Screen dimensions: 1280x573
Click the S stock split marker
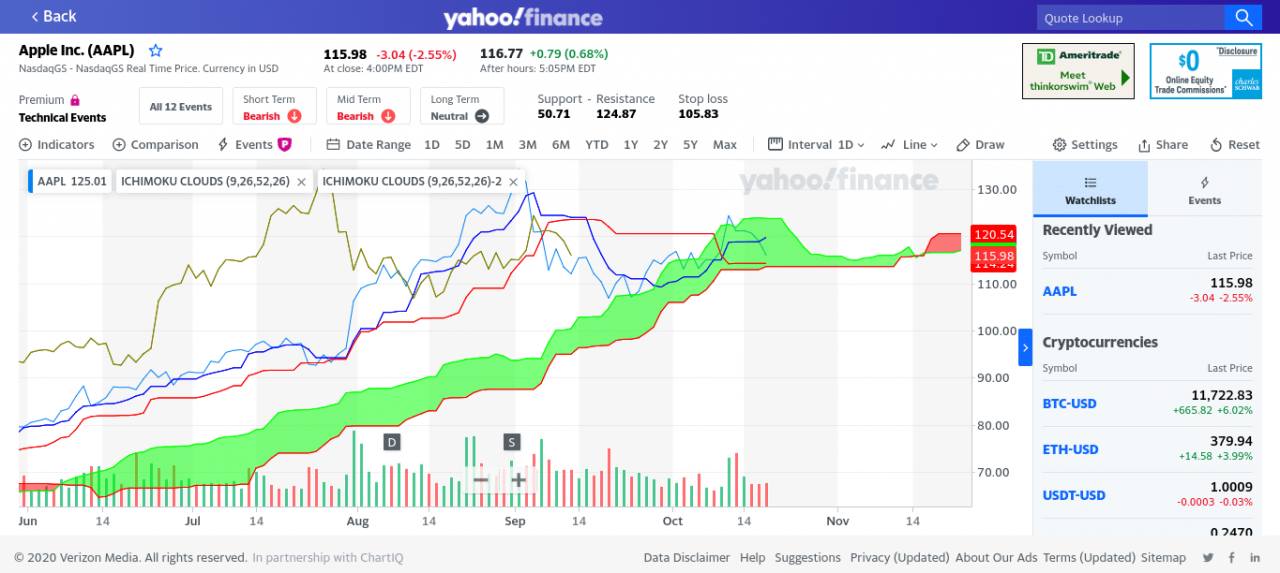[x=512, y=442]
